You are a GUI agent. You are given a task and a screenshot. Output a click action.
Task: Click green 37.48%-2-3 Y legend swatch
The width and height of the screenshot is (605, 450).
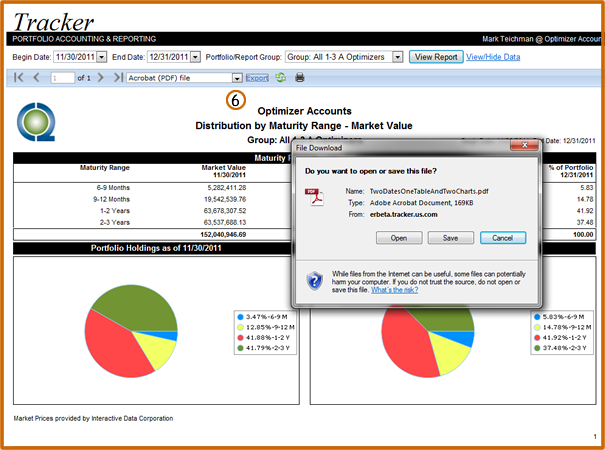coord(537,348)
